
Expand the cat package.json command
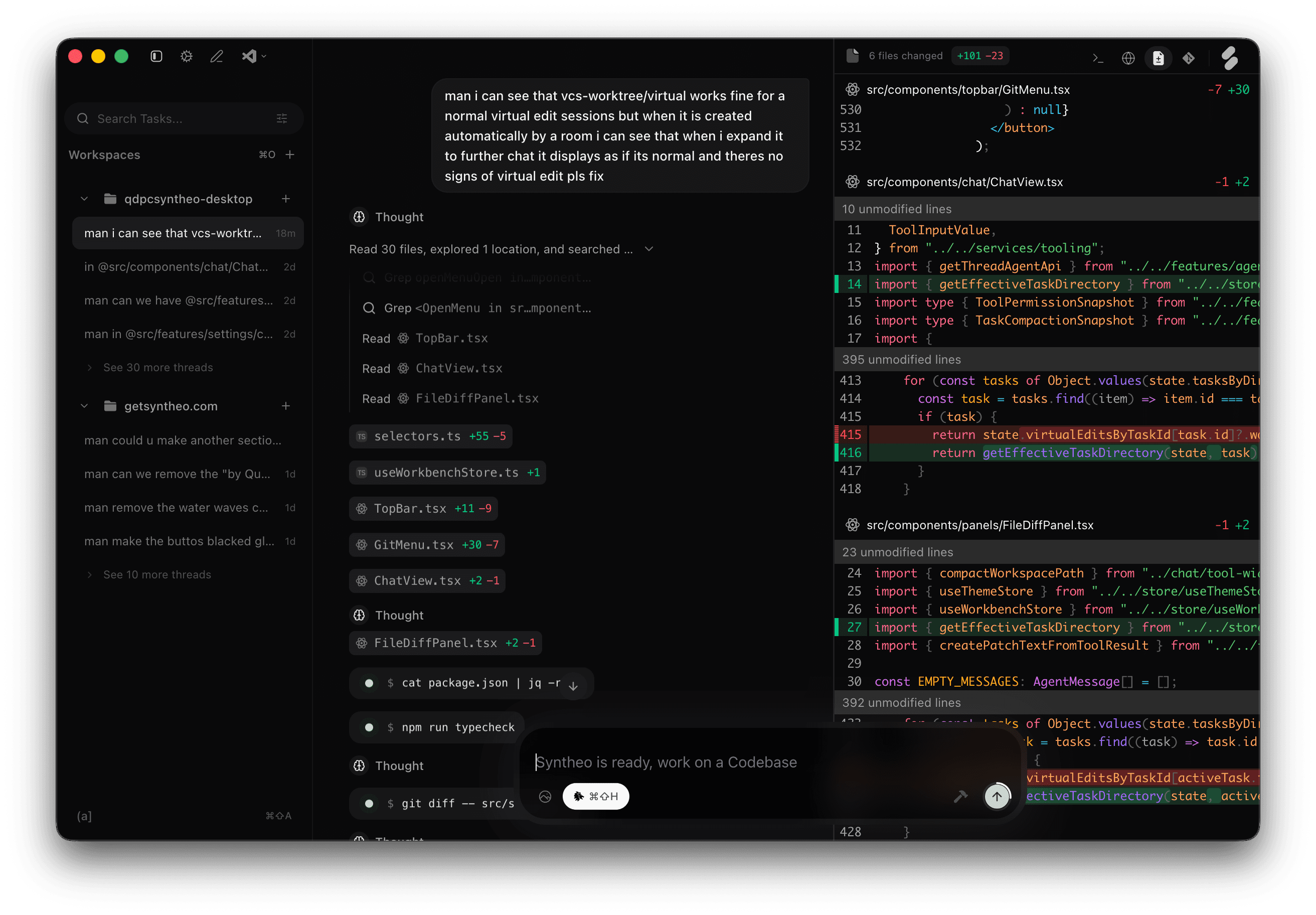click(x=471, y=683)
